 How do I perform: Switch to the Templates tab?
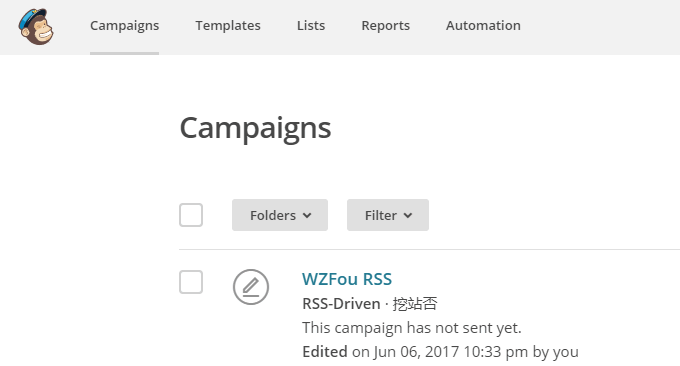[228, 26]
